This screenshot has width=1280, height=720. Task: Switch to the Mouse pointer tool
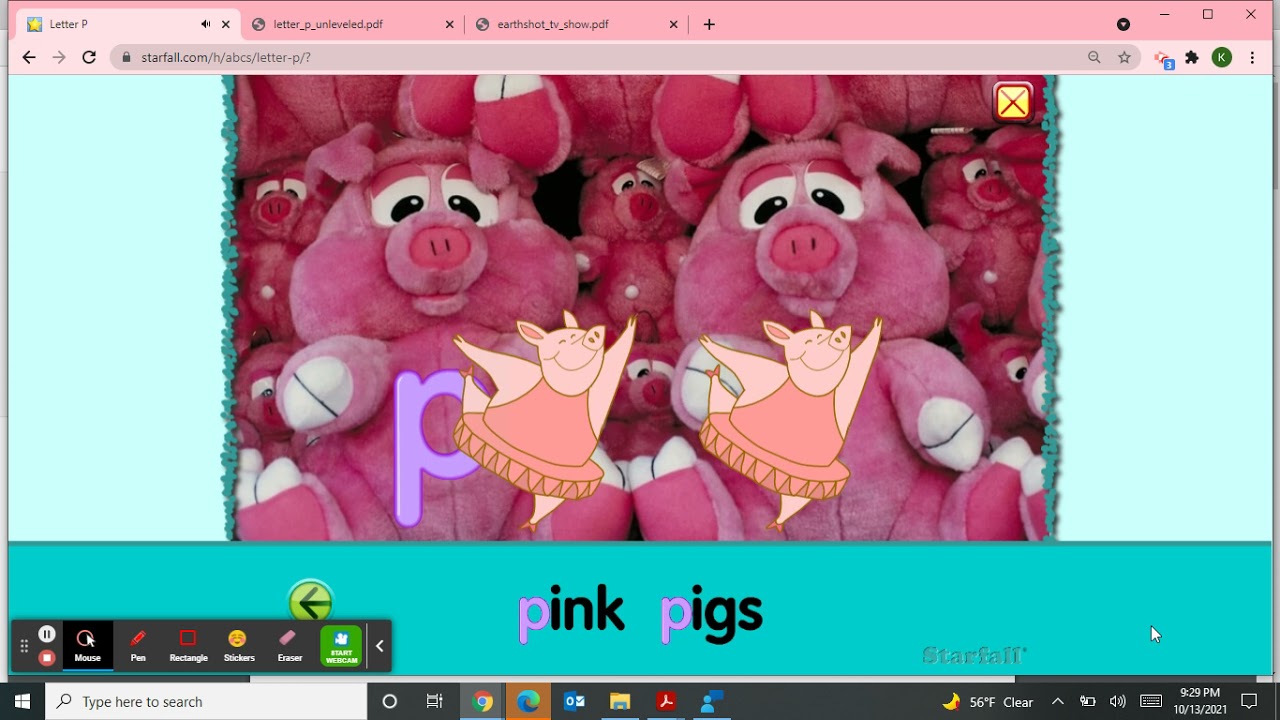(x=87, y=646)
